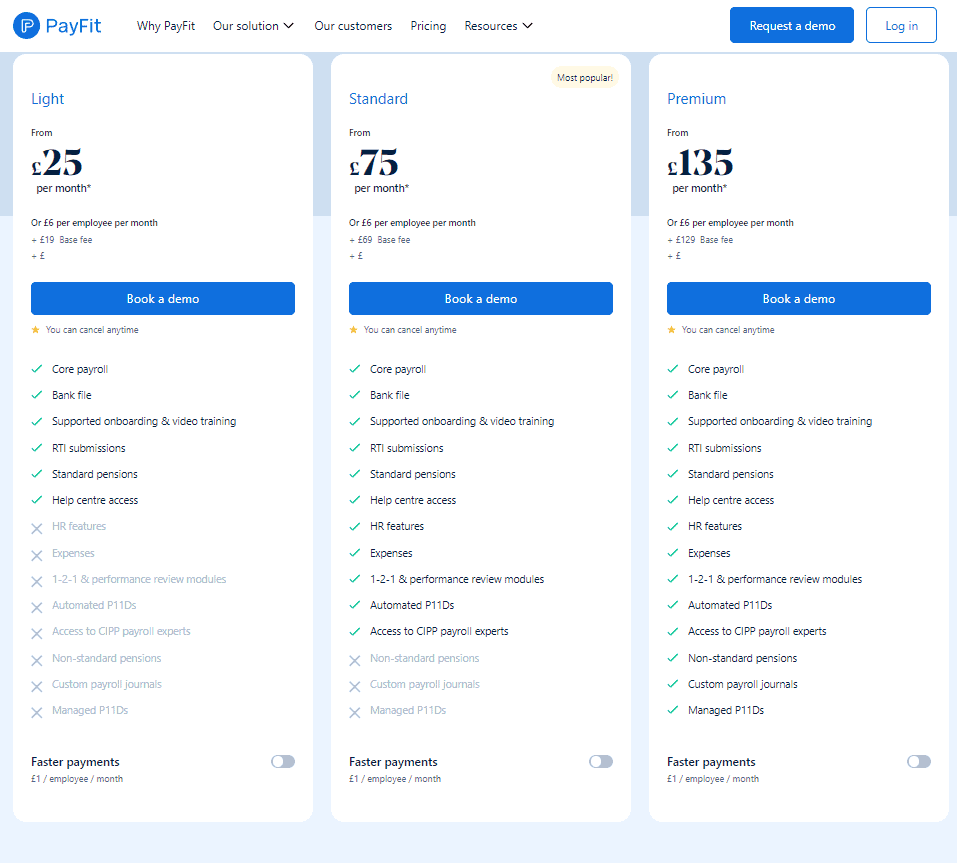Open the Resources dropdown menu
This screenshot has height=863, width=957.
click(498, 26)
